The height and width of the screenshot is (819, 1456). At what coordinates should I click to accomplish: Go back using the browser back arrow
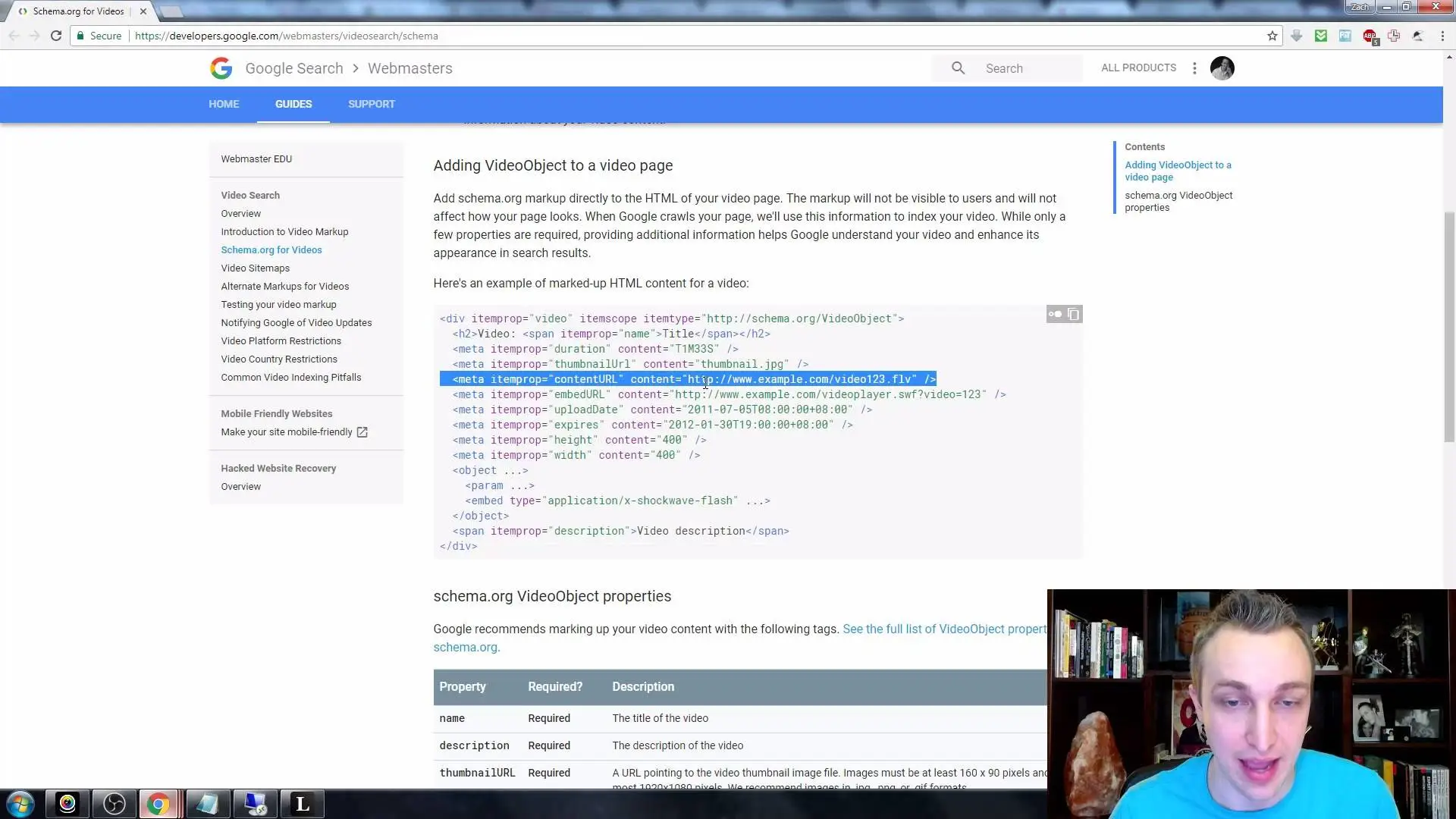tap(14, 36)
